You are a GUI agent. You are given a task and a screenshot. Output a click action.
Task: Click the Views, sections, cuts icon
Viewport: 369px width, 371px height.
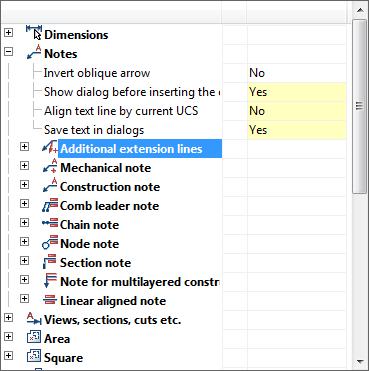(34, 319)
